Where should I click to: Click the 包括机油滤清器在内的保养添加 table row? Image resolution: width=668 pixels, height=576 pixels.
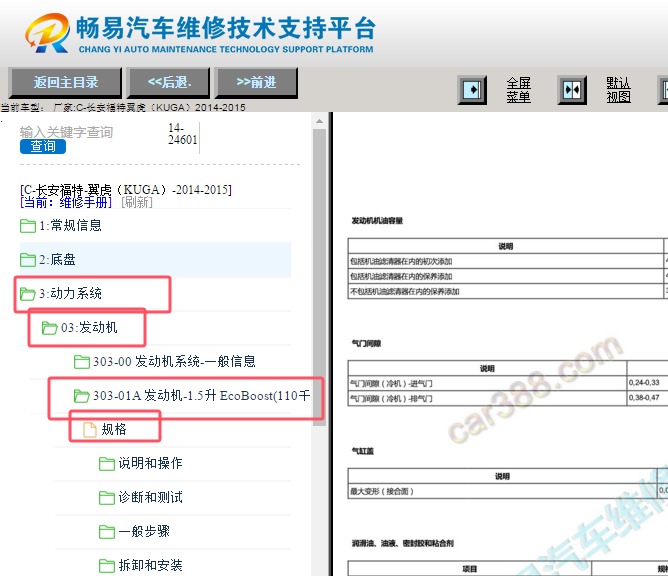[x=508, y=276]
